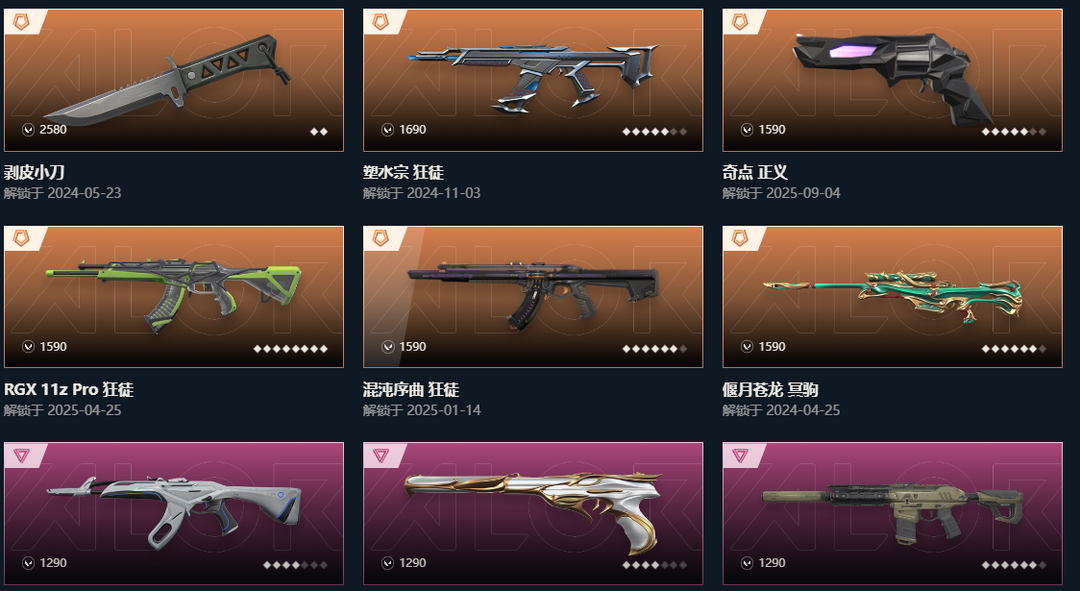Image resolution: width=1080 pixels, height=591 pixels.
Task: Click the upgrade level diamonds on RGX 11z Pro
Action: click(291, 349)
